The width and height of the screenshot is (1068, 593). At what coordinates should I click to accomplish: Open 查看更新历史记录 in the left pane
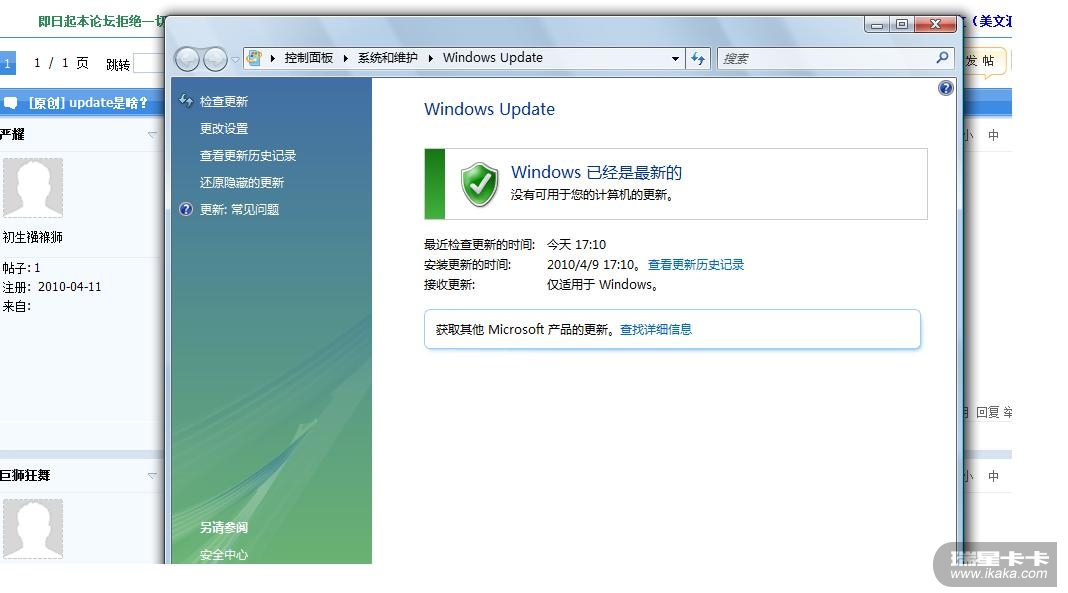click(x=248, y=156)
